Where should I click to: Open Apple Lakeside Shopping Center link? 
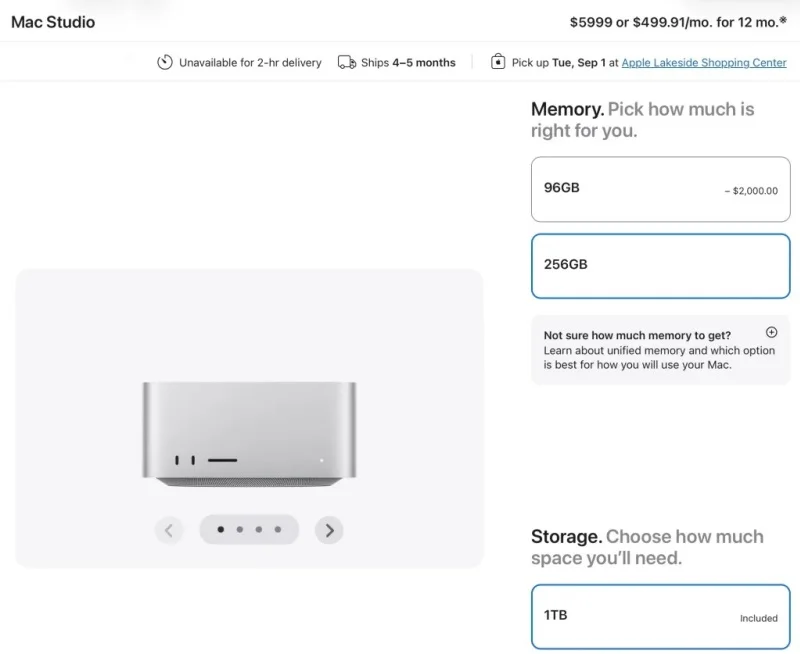[x=704, y=62]
